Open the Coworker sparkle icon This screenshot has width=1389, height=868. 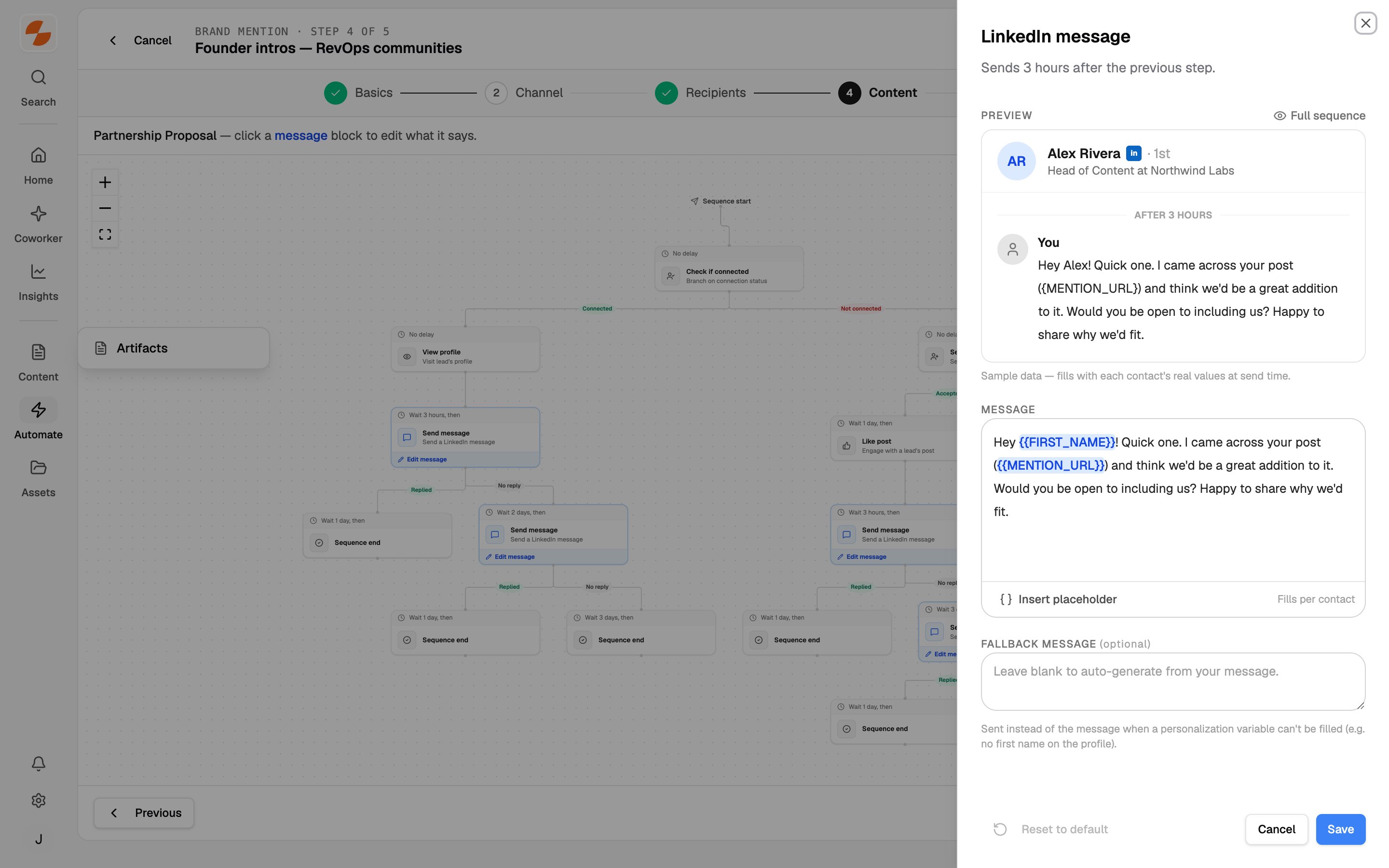coord(39,214)
